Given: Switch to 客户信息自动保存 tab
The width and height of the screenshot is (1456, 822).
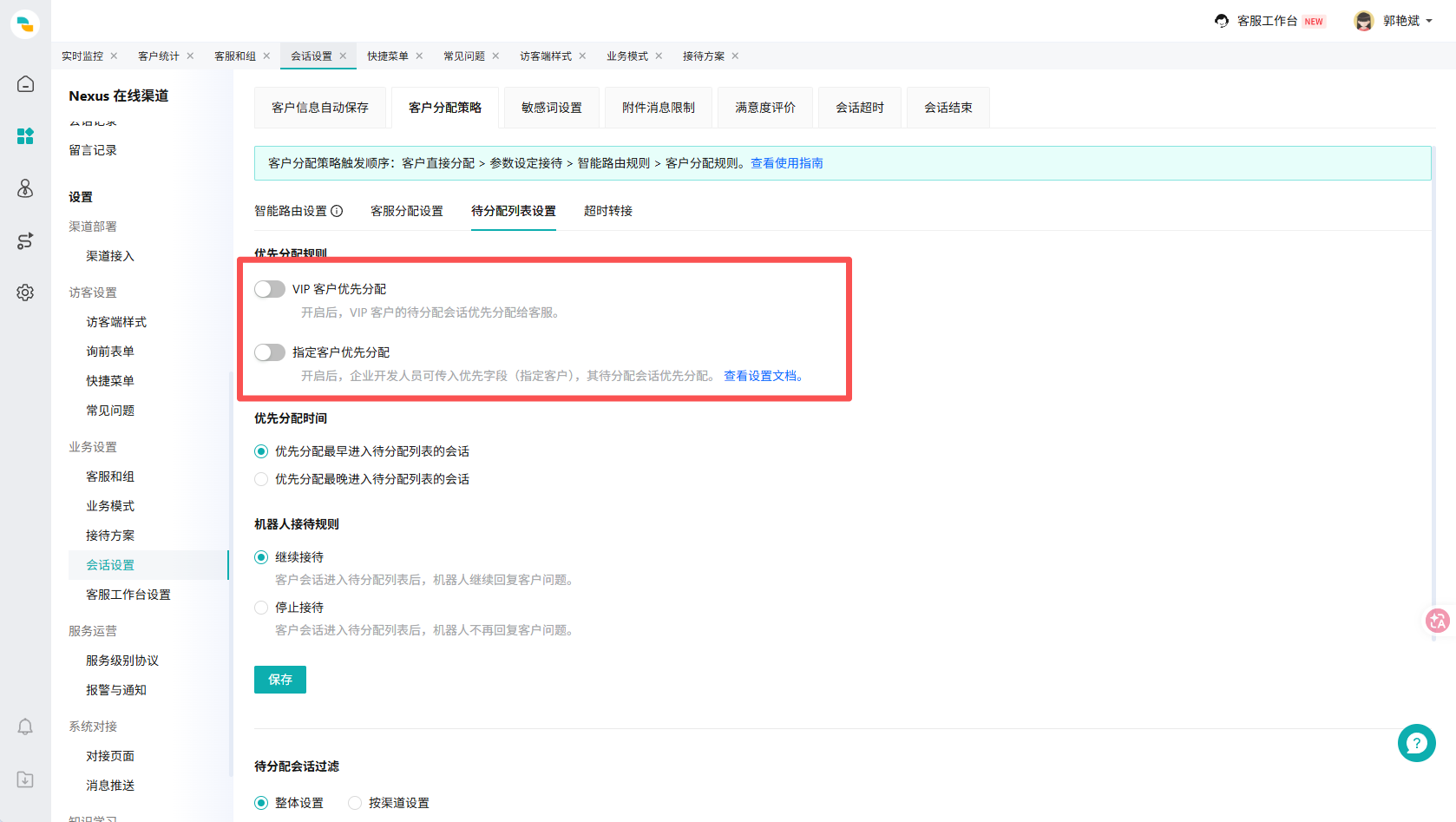Looking at the screenshot, I should [320, 108].
